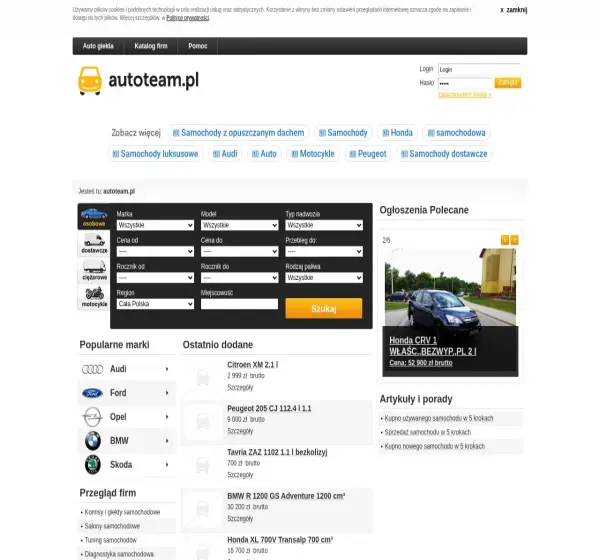Click the BMW brand logo

[x=93, y=441]
